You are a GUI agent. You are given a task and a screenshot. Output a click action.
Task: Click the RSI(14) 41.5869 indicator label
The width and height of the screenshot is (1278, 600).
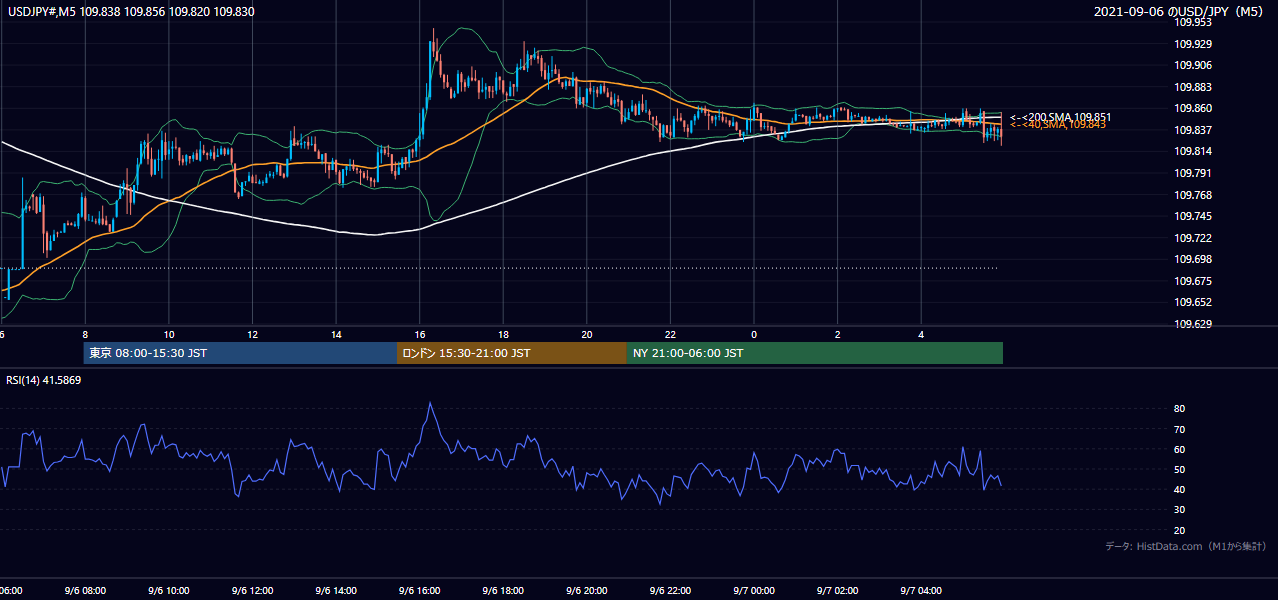44,380
